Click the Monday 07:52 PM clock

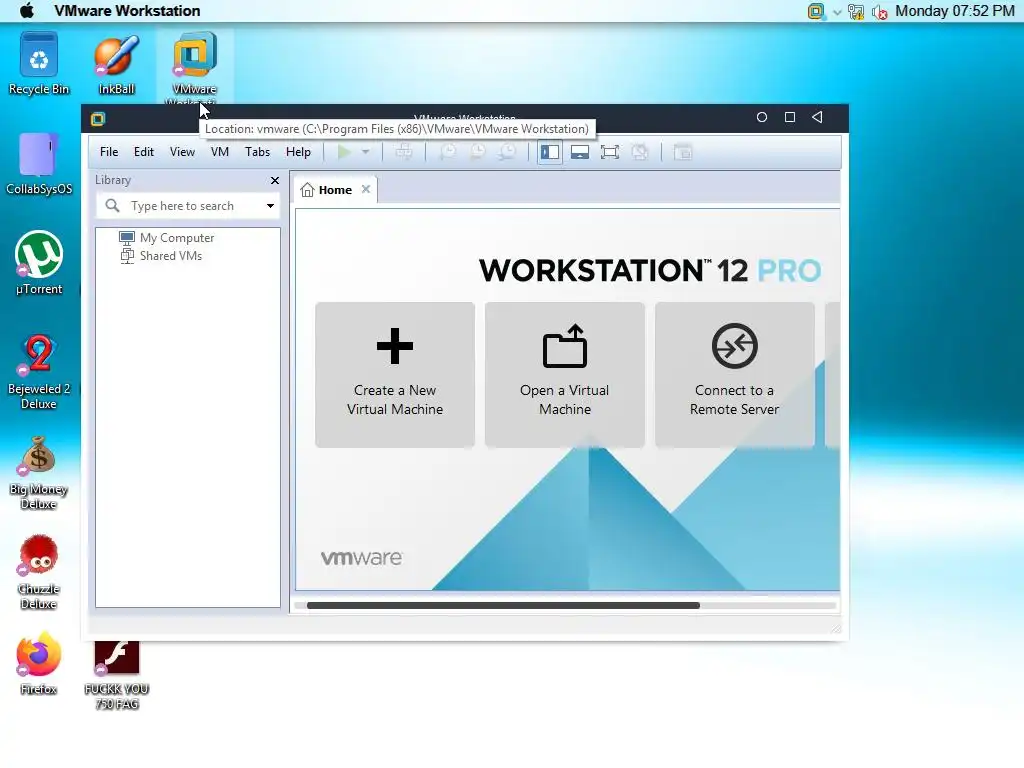pos(954,10)
